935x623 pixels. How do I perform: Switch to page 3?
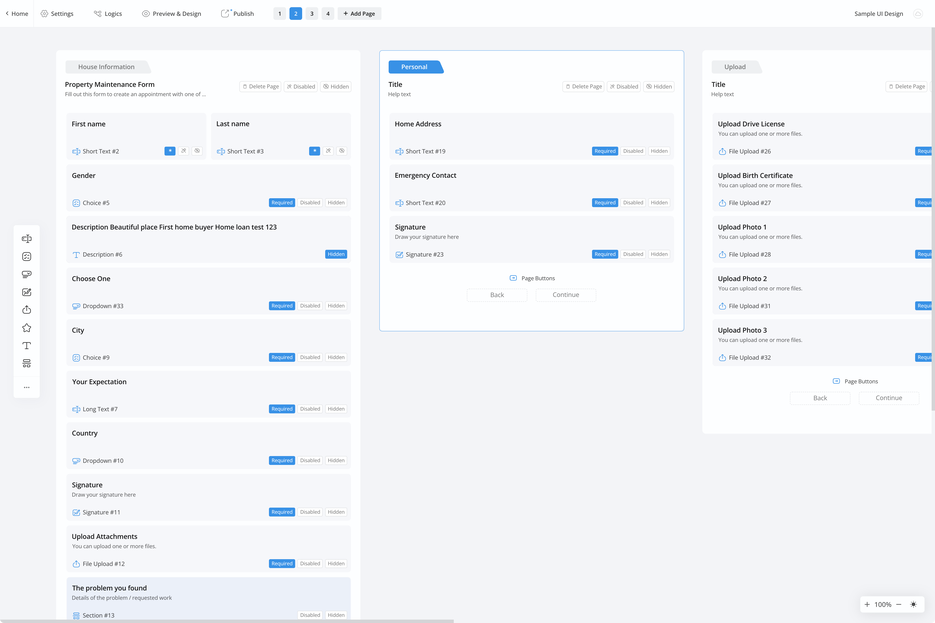[x=312, y=14]
